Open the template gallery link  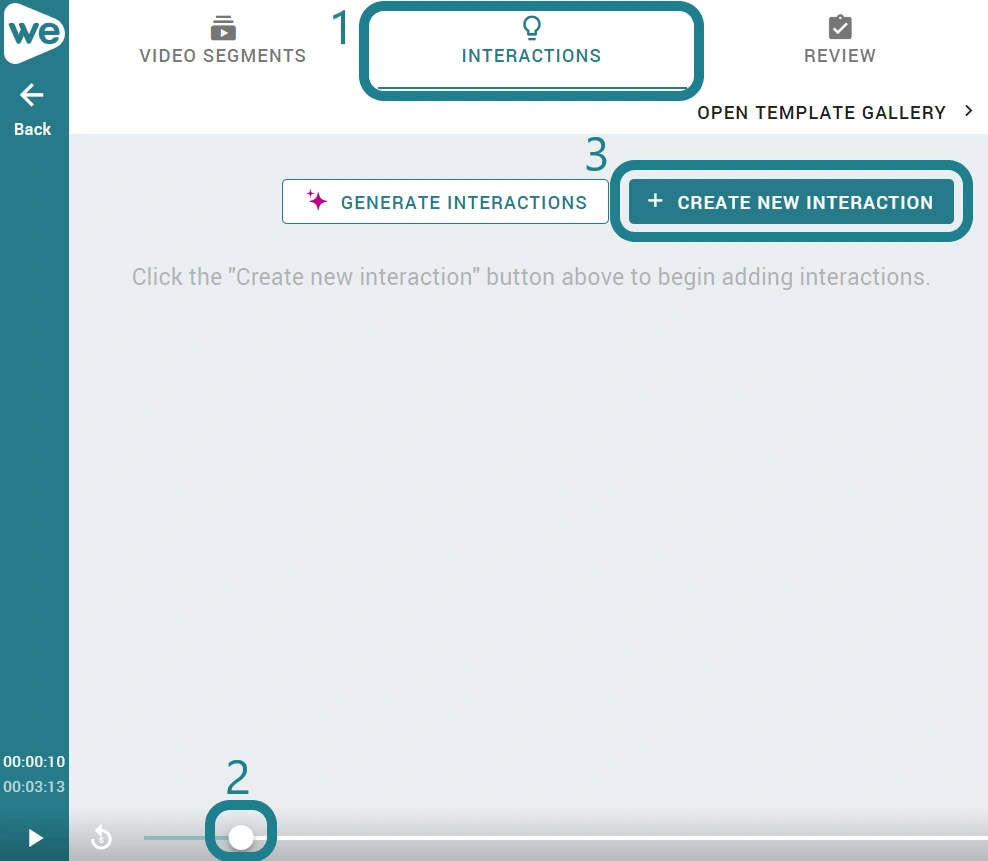pyautogui.click(x=821, y=113)
